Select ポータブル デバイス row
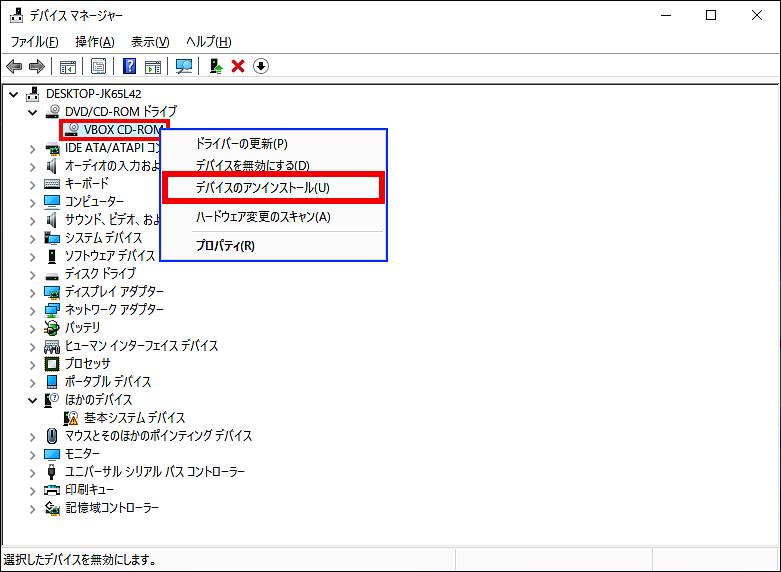Screen dimensions: 781x572 [108, 382]
